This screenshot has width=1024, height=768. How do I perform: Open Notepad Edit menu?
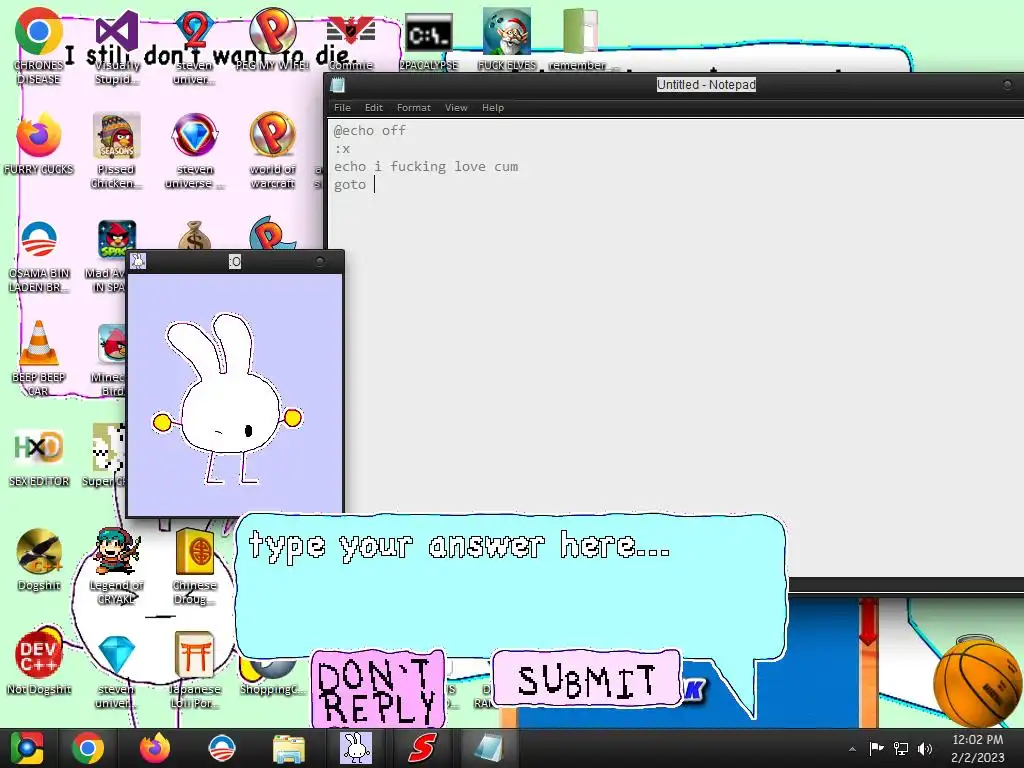(x=374, y=108)
